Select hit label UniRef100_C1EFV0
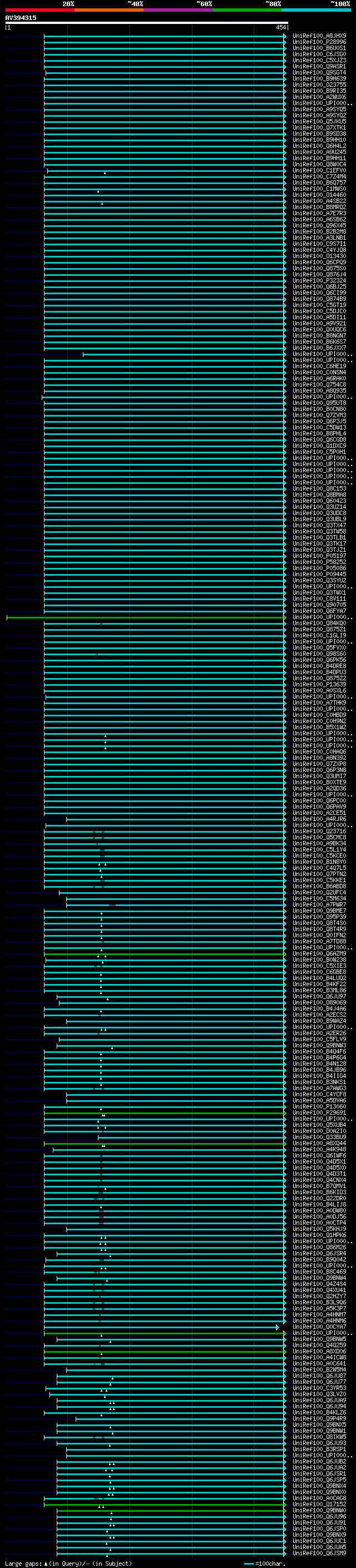Image resolution: width=356 pixels, height=1568 pixels. pyautogui.click(x=319, y=170)
